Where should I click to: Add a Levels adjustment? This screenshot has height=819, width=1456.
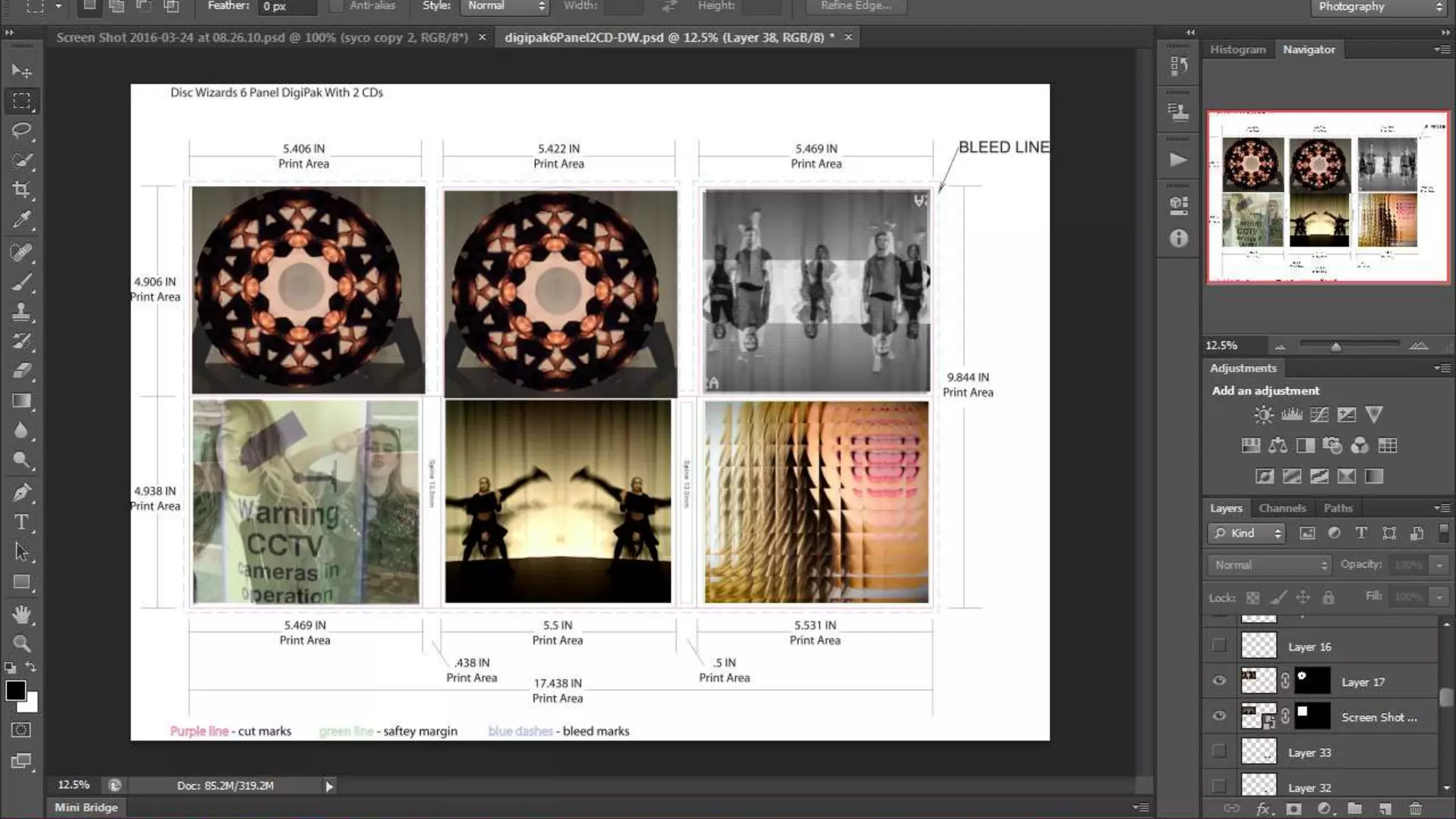(1291, 414)
